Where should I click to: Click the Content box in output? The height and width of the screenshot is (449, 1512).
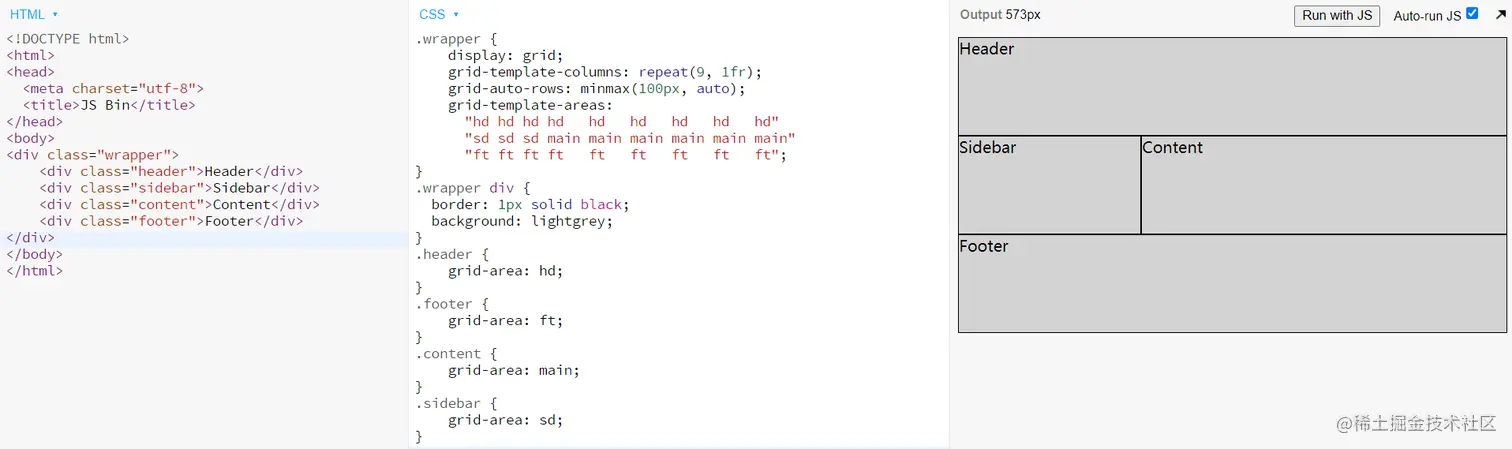tap(1324, 185)
